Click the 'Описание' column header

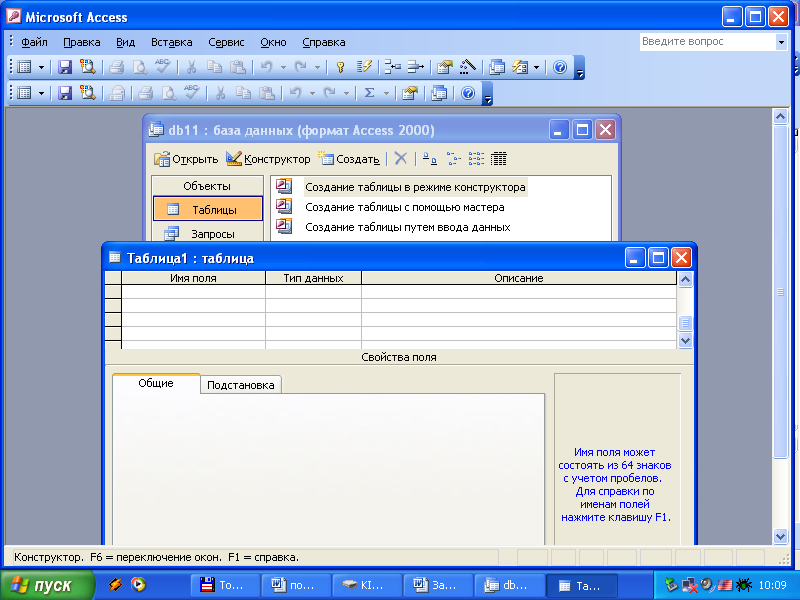(x=519, y=278)
